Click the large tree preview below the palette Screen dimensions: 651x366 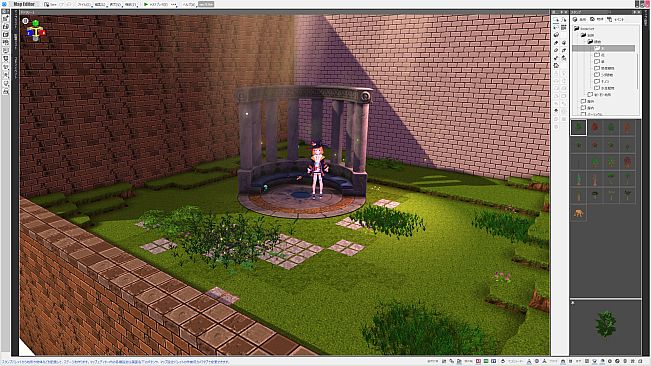pos(606,324)
